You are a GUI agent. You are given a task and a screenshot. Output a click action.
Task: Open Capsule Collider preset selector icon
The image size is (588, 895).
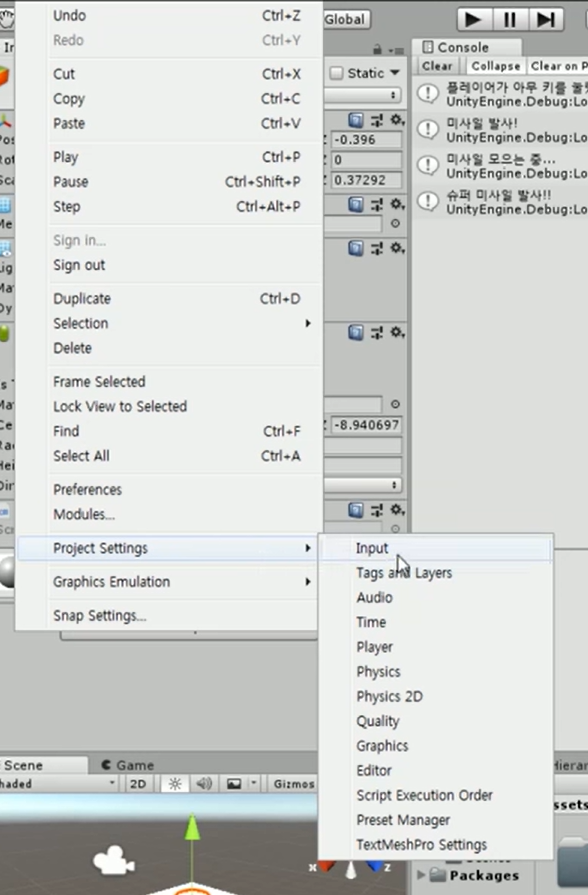pos(377,332)
